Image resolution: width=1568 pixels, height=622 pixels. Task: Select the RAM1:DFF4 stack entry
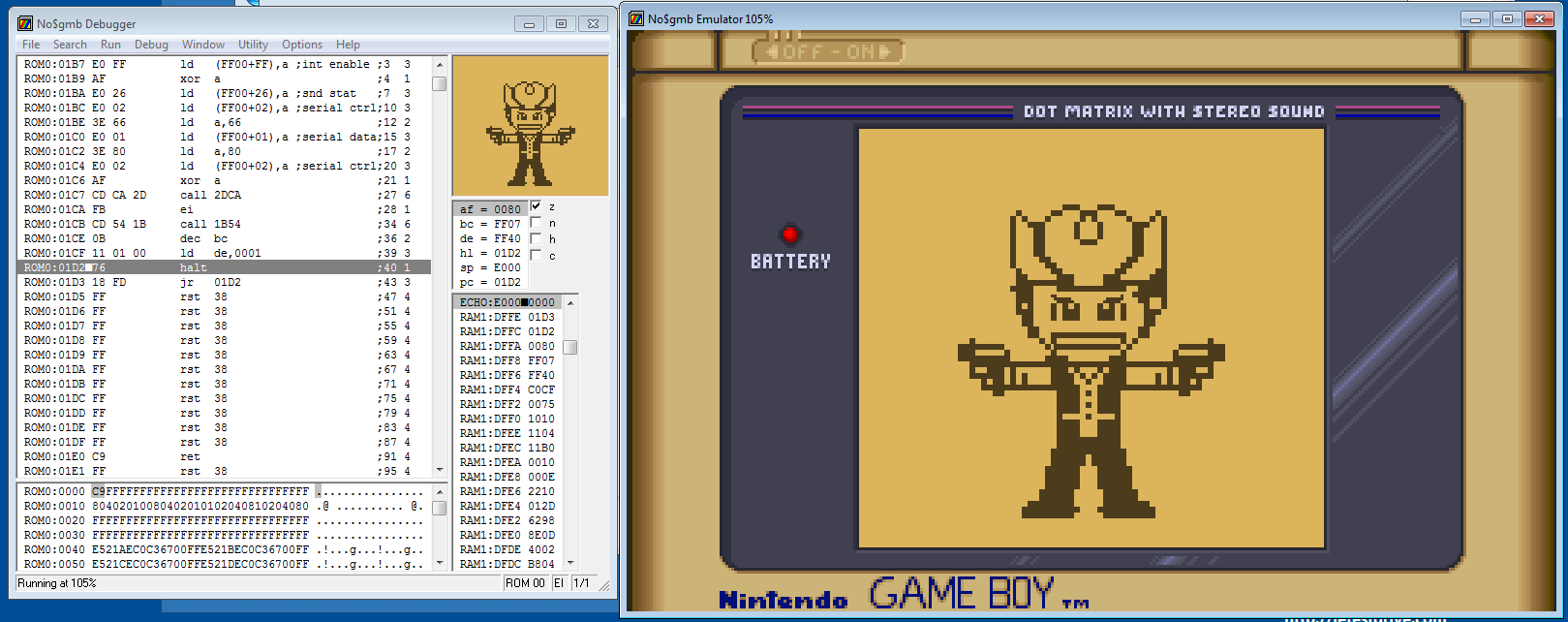pos(507,389)
